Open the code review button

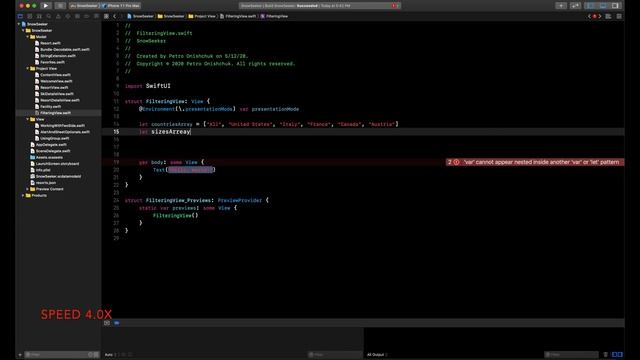click(x=576, y=6)
